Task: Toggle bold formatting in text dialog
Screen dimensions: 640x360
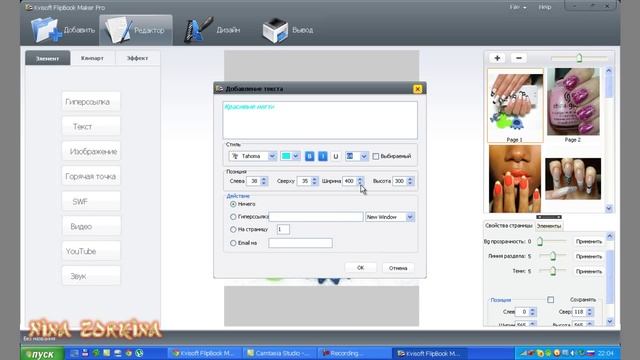Action: (x=309, y=156)
